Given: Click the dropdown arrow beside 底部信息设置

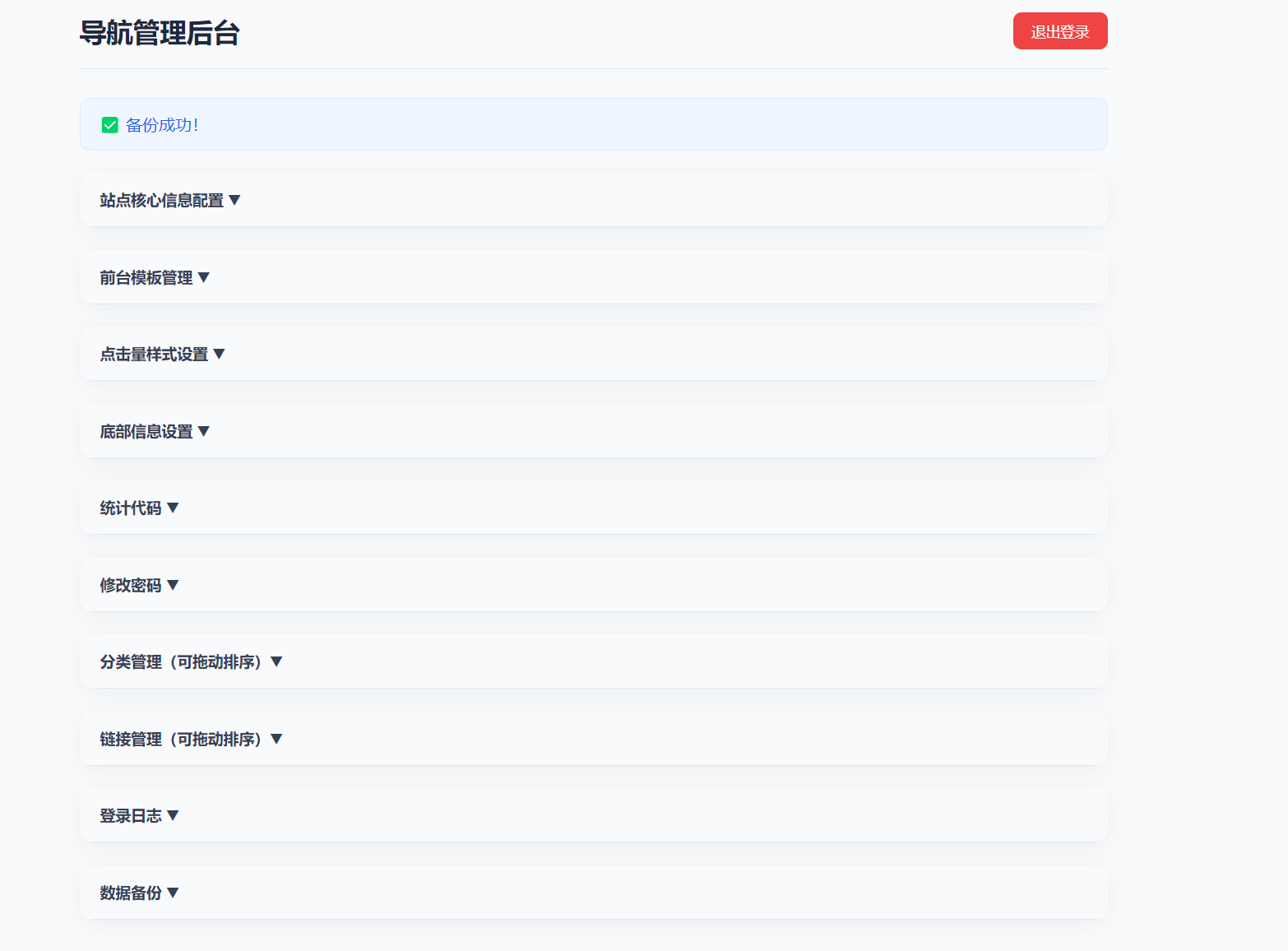Looking at the screenshot, I should pyautogui.click(x=204, y=430).
